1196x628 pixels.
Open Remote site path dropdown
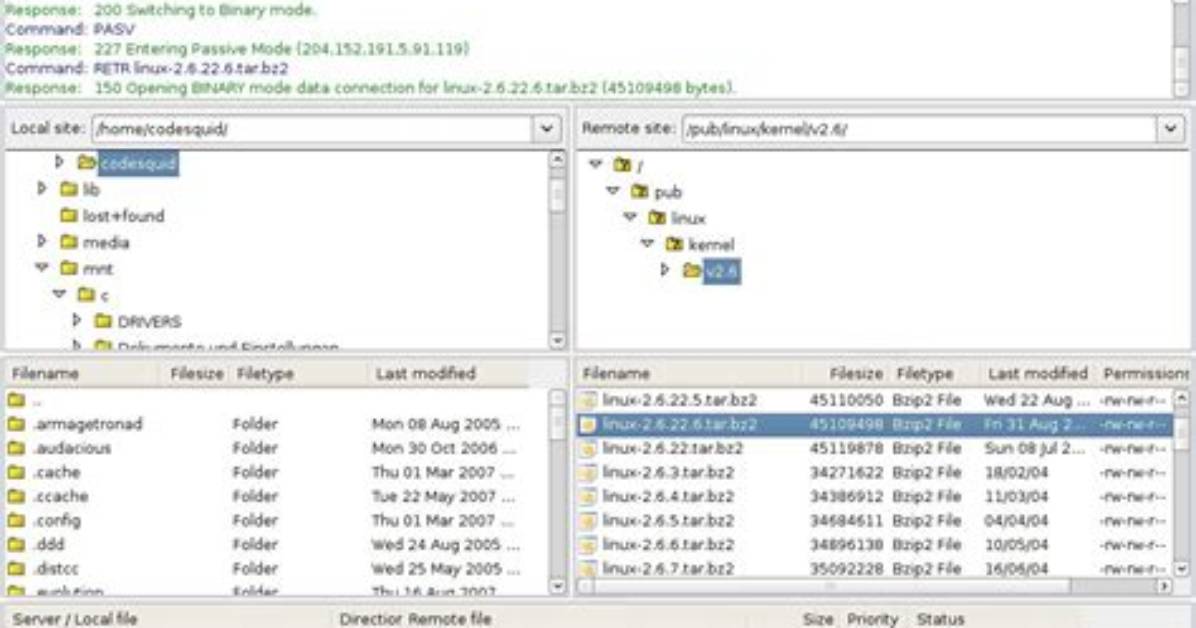[x=1170, y=129]
